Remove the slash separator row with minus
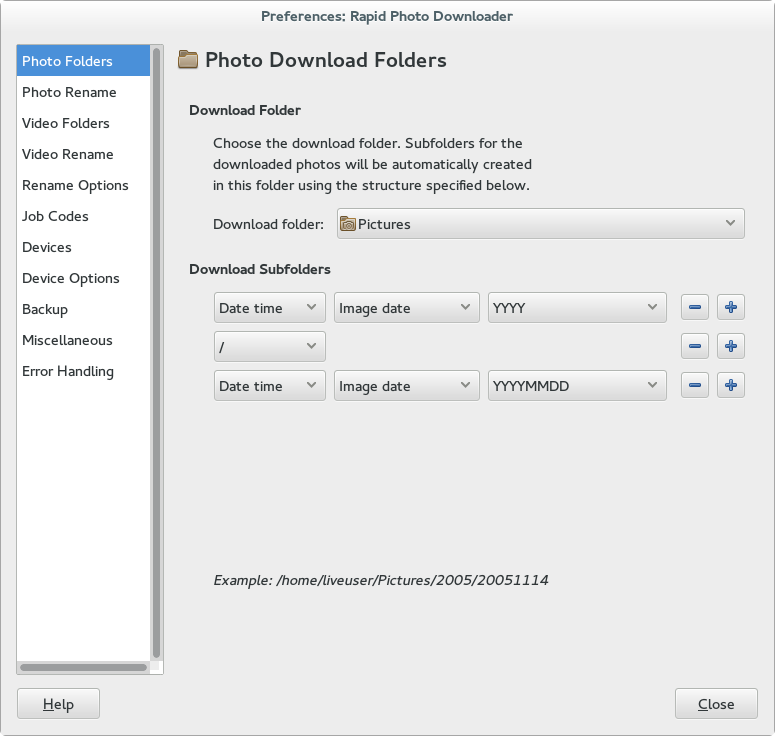The width and height of the screenshot is (775, 736). pyautogui.click(x=694, y=346)
